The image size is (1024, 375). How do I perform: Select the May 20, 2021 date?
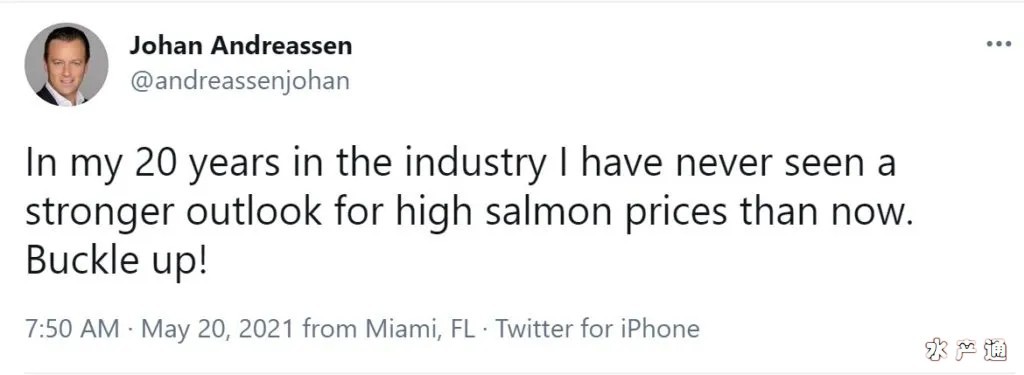coord(218,329)
